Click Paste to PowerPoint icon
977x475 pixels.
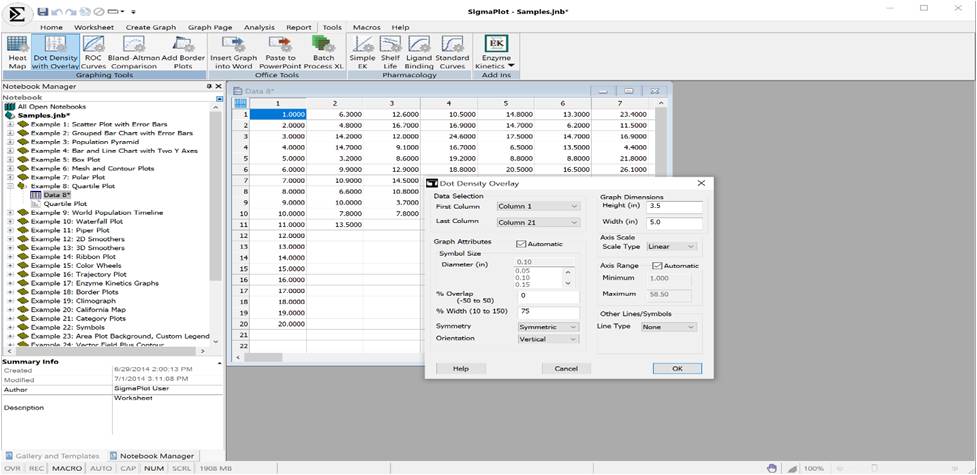pyautogui.click(x=282, y=52)
